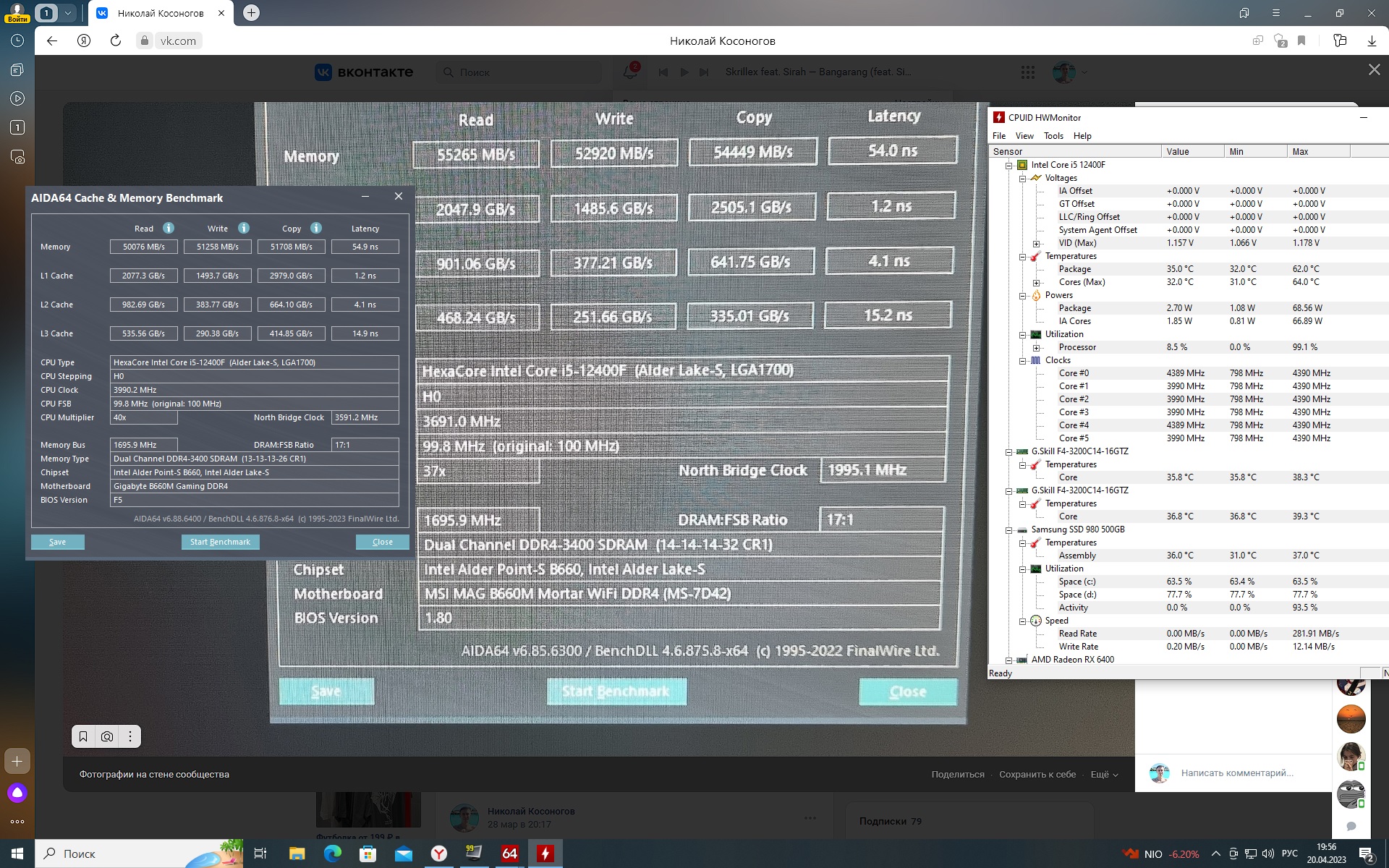Screen dimensions: 1389x868
Task: Click the Copy info icon in AIDA64
Action: point(316,228)
